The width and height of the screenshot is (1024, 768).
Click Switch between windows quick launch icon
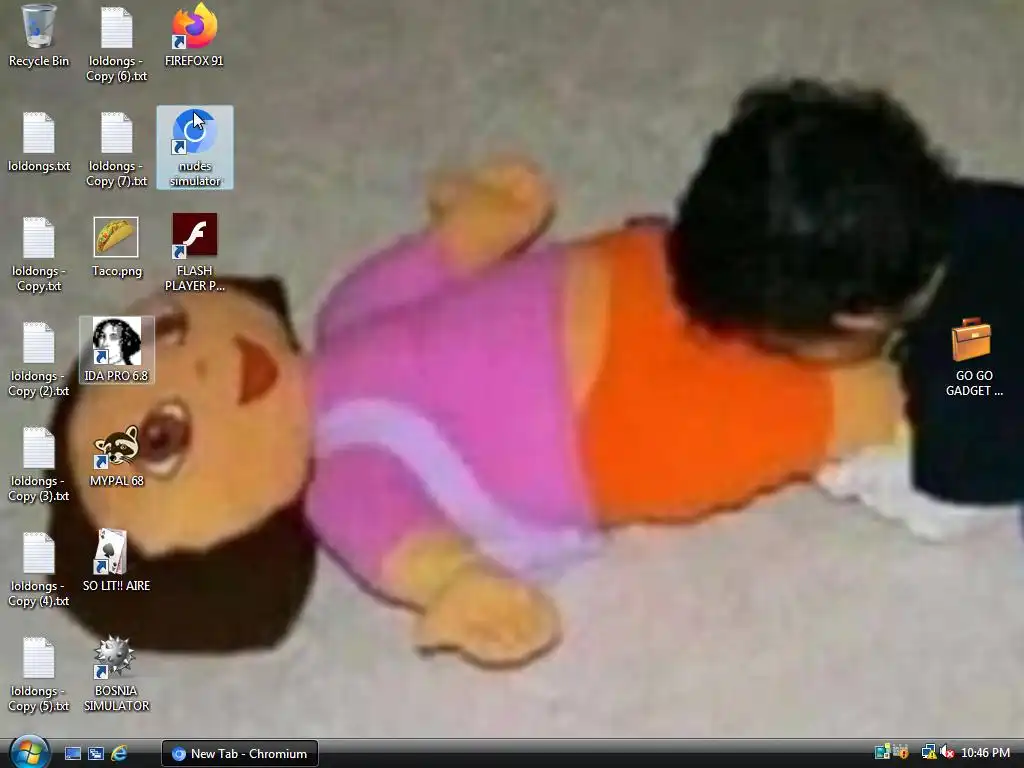96,754
